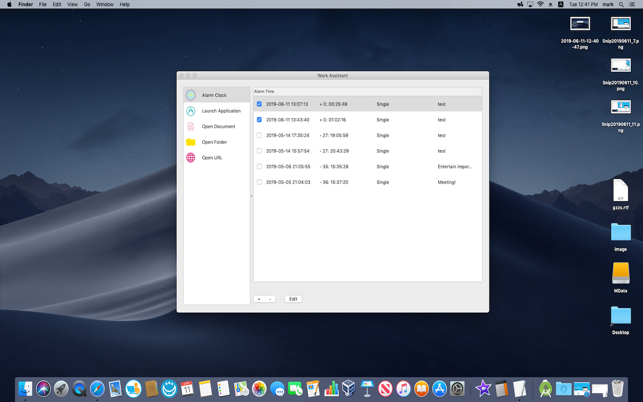643x402 pixels.
Task: Open the Launch Application section icon
Action: pos(191,111)
